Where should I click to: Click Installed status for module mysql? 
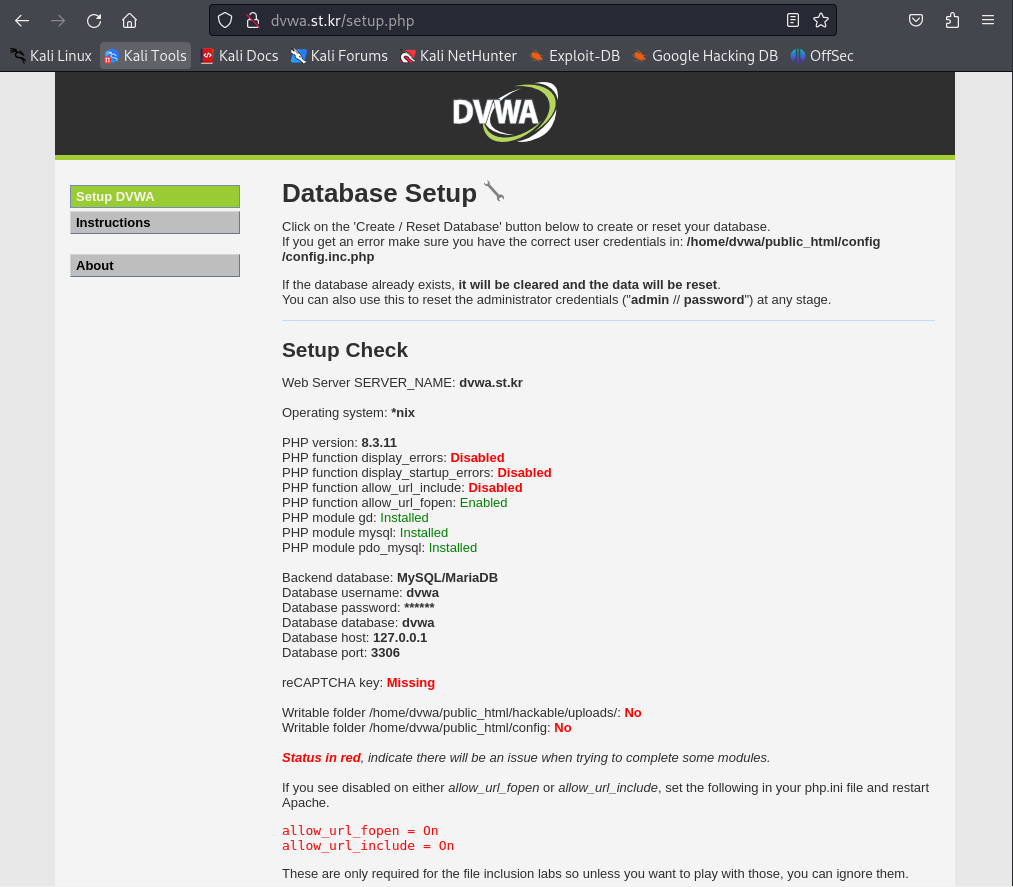[424, 532]
